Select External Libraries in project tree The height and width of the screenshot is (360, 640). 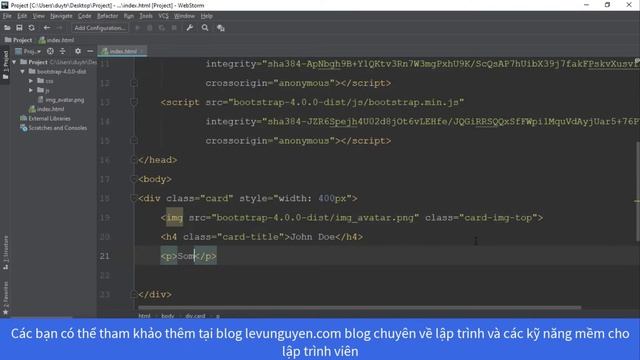pos(45,118)
